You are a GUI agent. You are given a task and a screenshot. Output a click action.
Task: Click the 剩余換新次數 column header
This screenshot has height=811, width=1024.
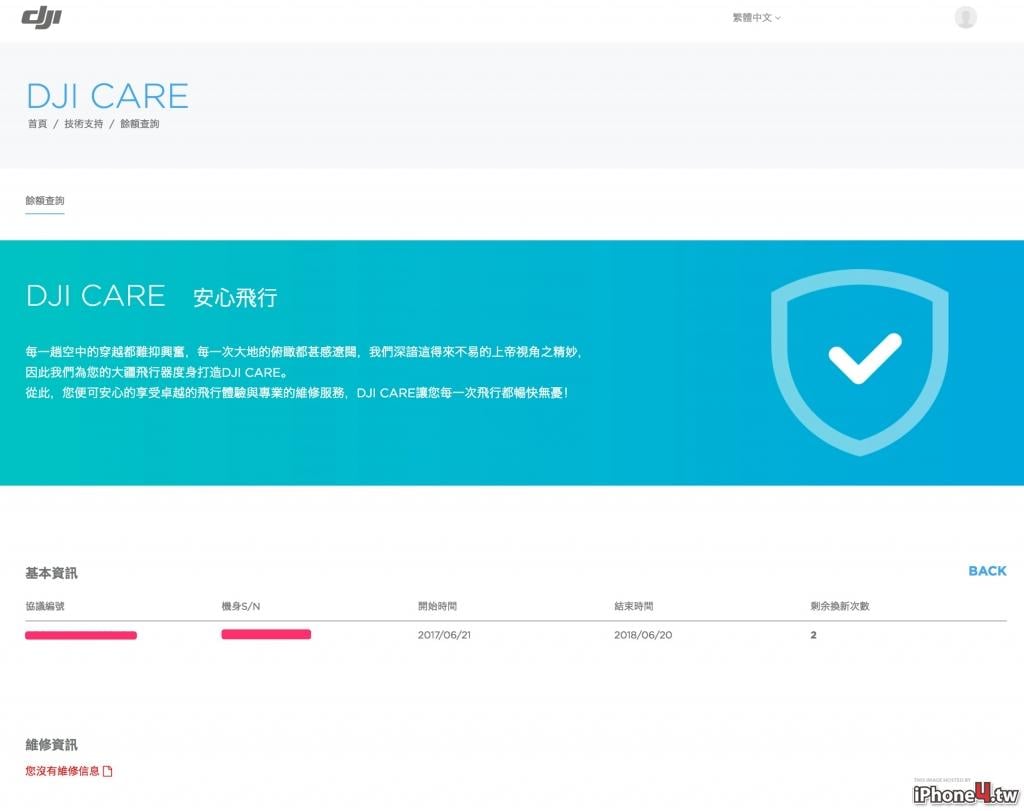(840, 606)
